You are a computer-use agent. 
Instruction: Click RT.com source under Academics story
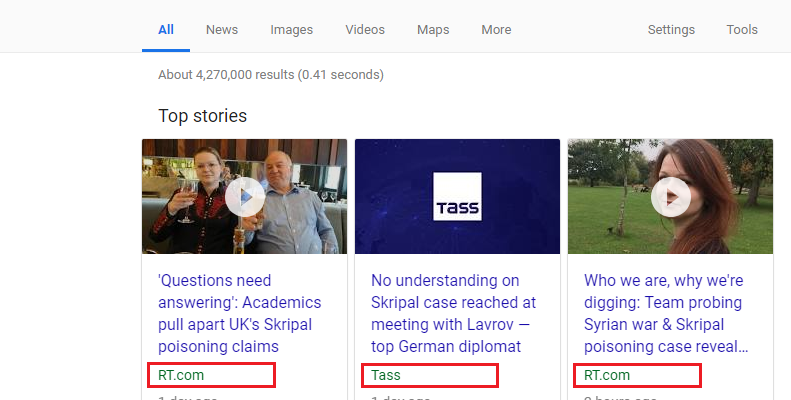tap(181, 375)
